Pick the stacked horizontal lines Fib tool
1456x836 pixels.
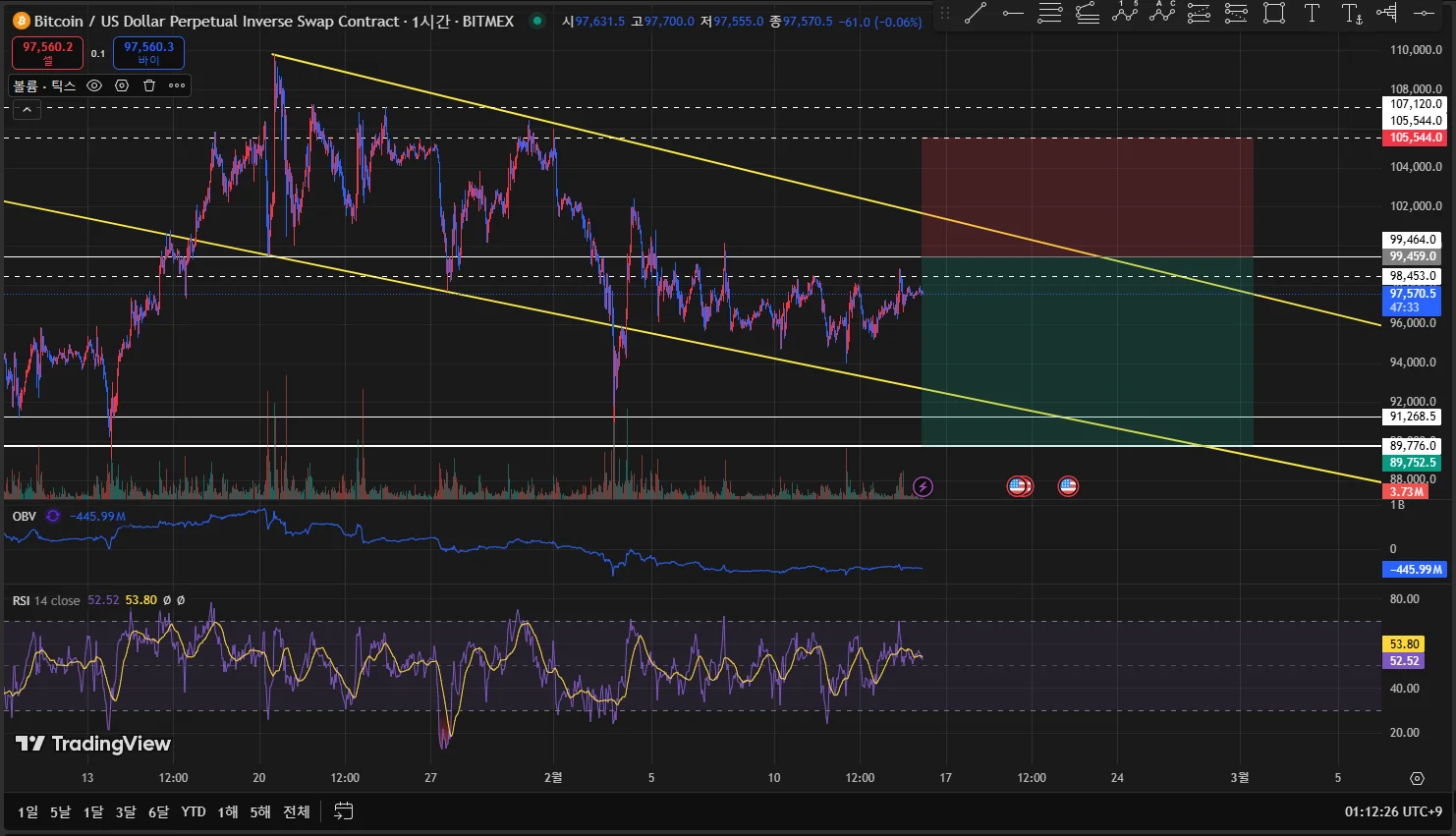(1050, 14)
